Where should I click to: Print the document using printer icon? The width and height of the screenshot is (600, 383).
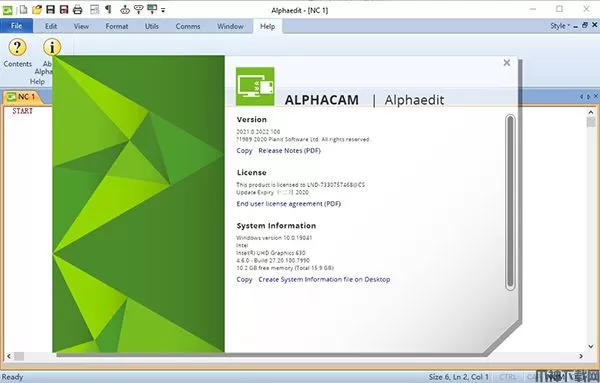(77, 10)
